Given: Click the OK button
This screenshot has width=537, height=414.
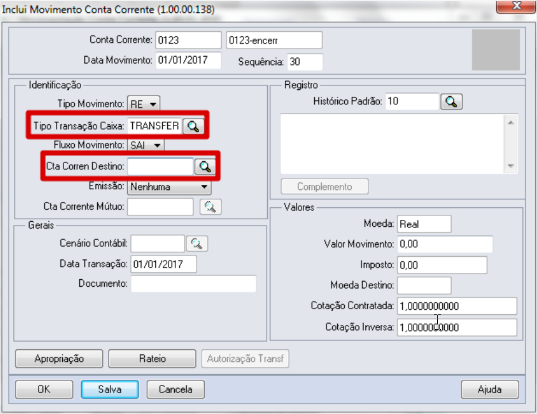Looking at the screenshot, I should tap(44, 389).
